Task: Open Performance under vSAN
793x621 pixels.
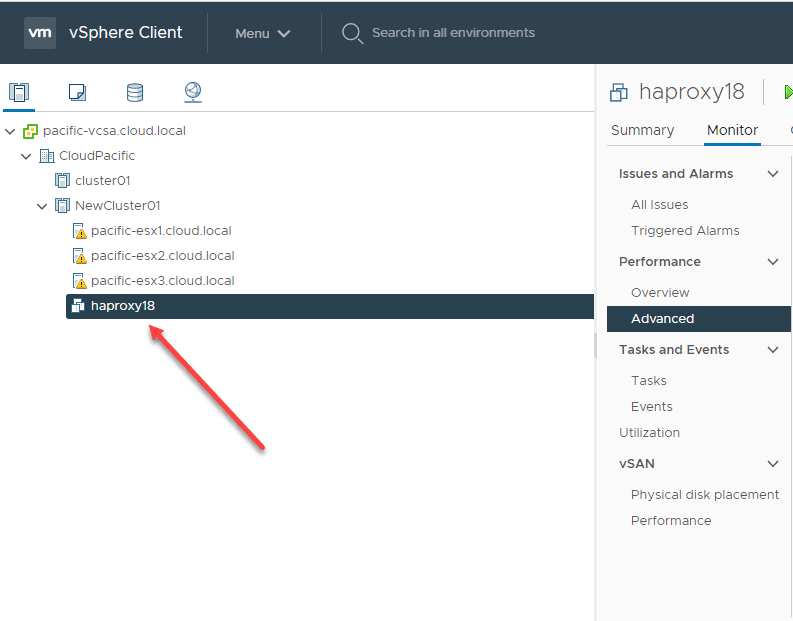Action: [671, 521]
